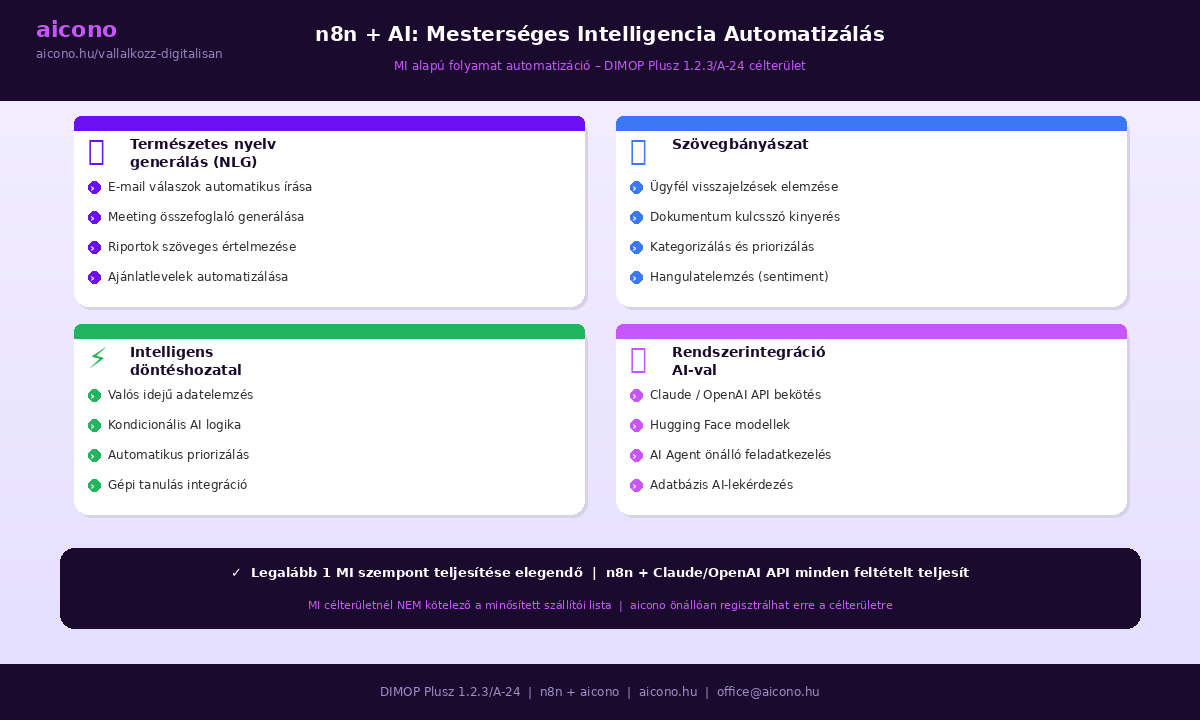Open aicono.hu link in the footer

(x=668, y=692)
